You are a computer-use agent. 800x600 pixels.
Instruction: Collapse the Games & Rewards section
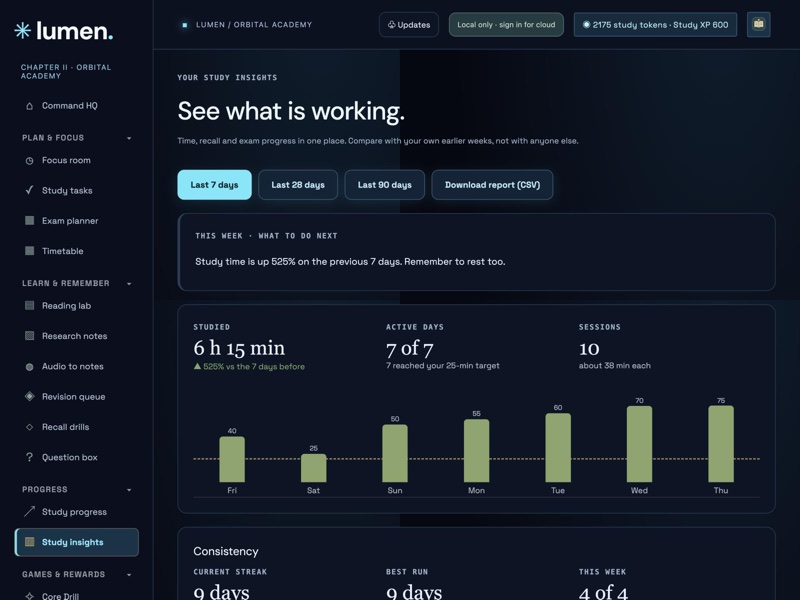pos(129,574)
